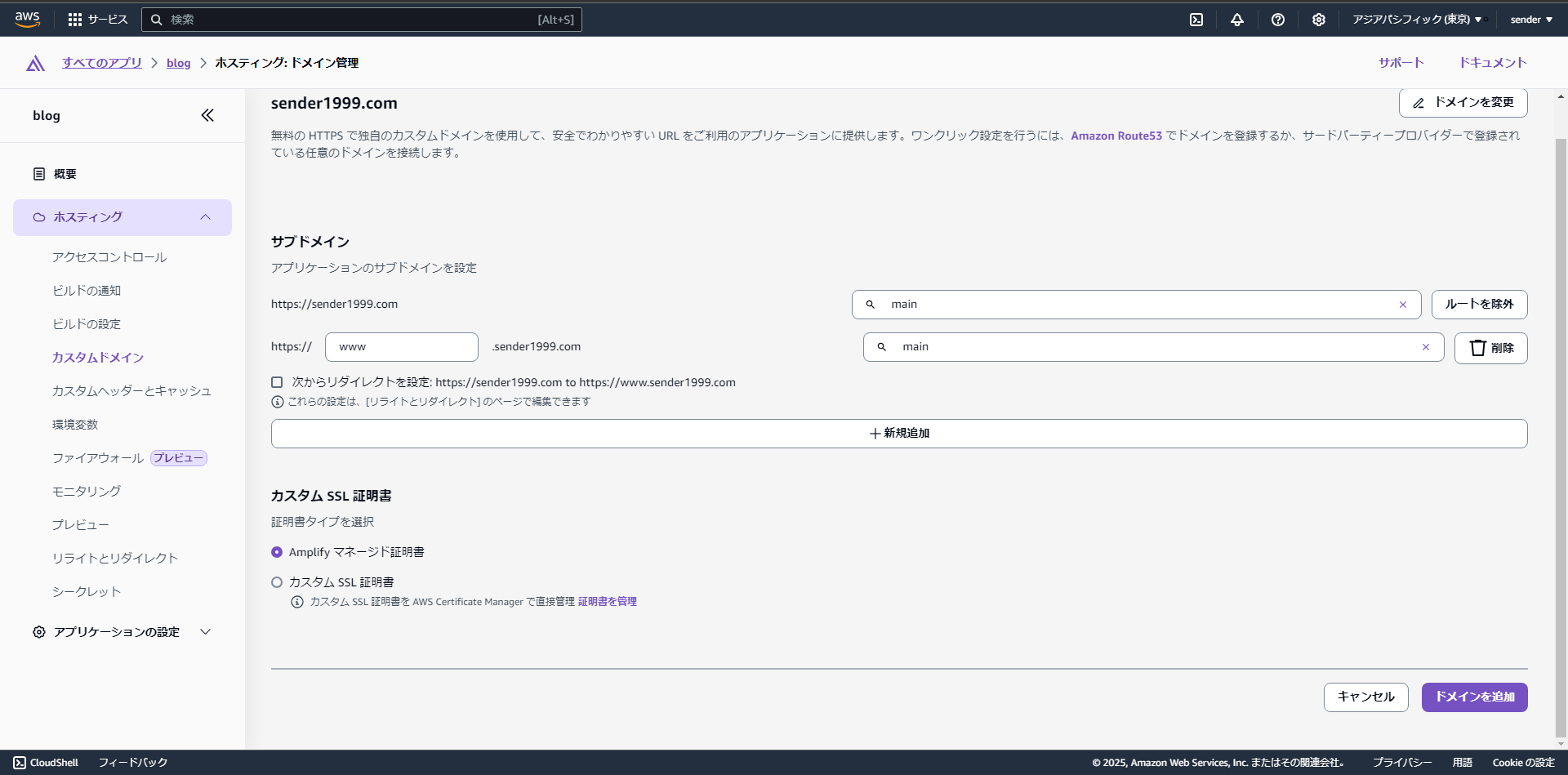
Task: Click ドメインを追加 button
Action: 1475,697
